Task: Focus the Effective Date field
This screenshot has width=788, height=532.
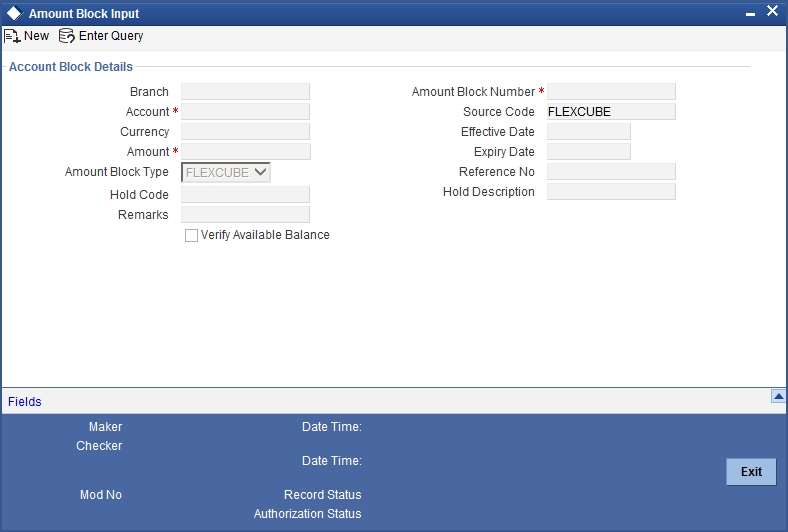Action: click(x=588, y=132)
